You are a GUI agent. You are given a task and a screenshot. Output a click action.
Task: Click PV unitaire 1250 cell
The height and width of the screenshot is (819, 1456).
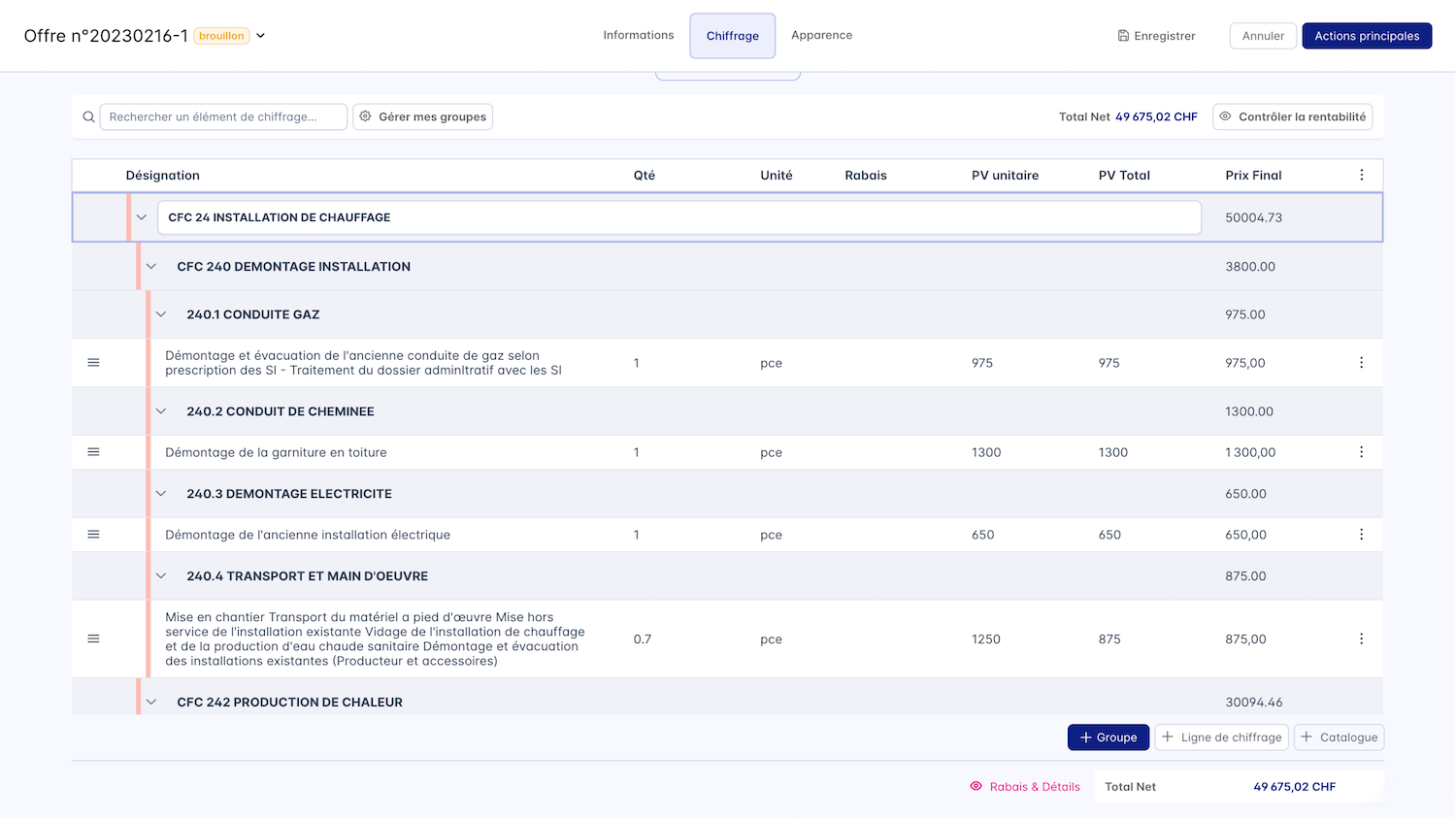pyautogui.click(x=986, y=639)
